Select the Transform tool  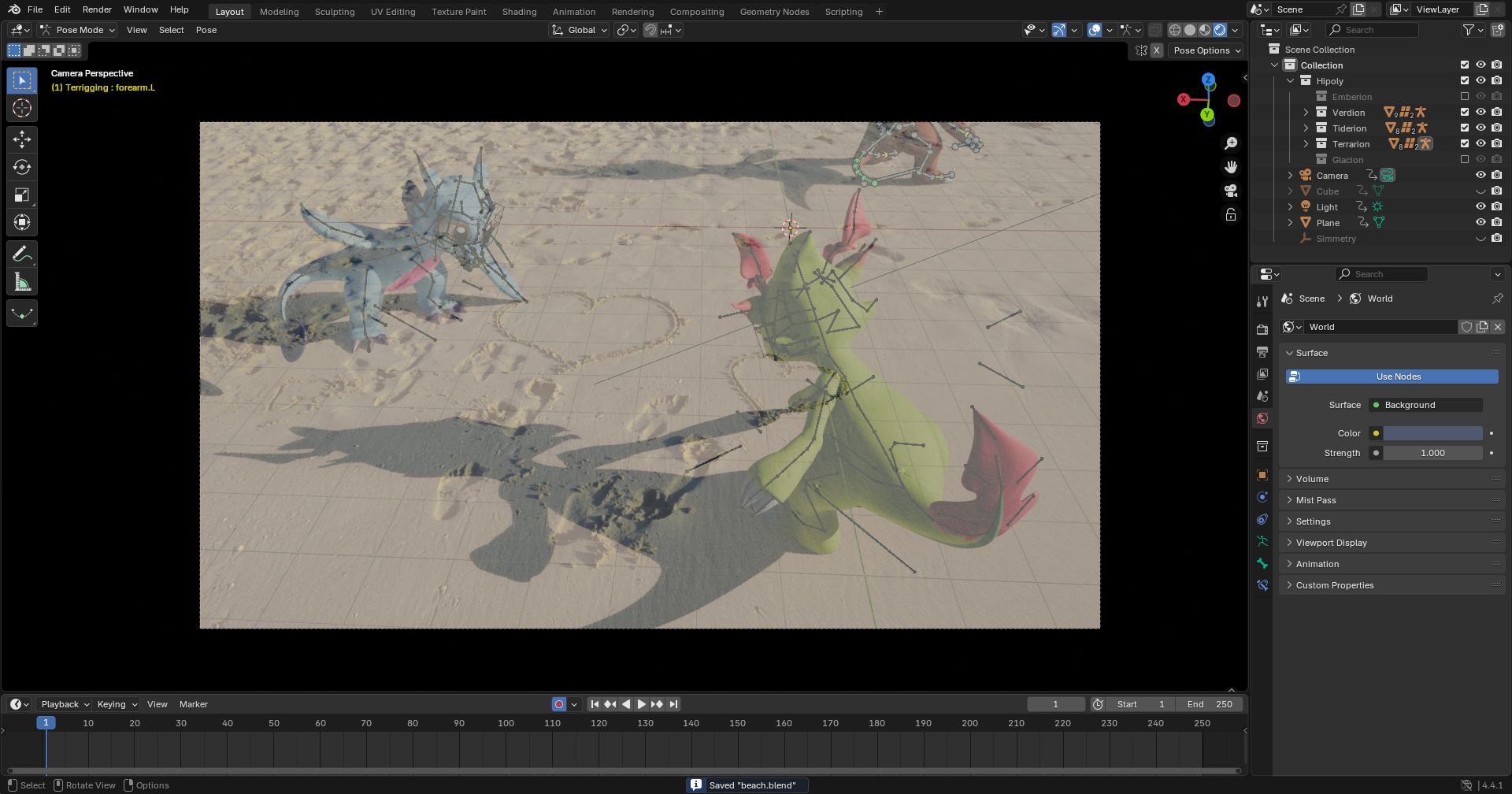pyautogui.click(x=22, y=223)
